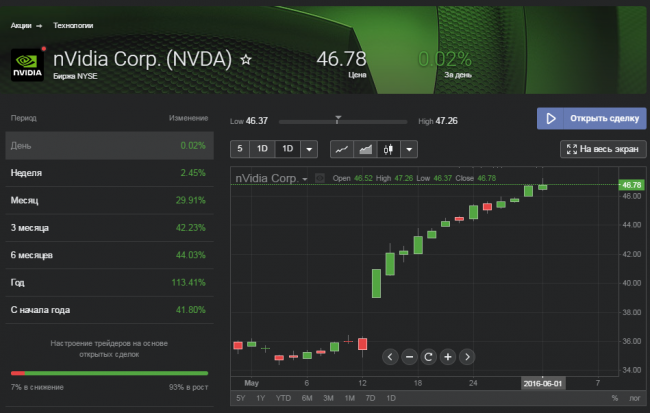Choose the first 1D interval button
Screen dimensions: 650x413
click(262, 149)
